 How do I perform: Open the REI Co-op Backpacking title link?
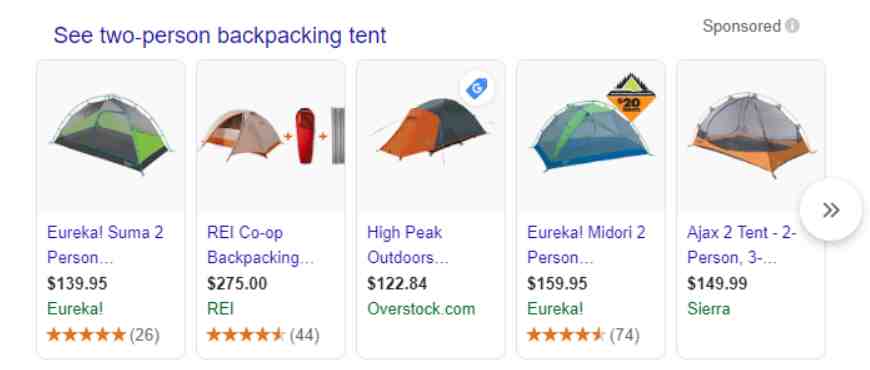coord(261,245)
